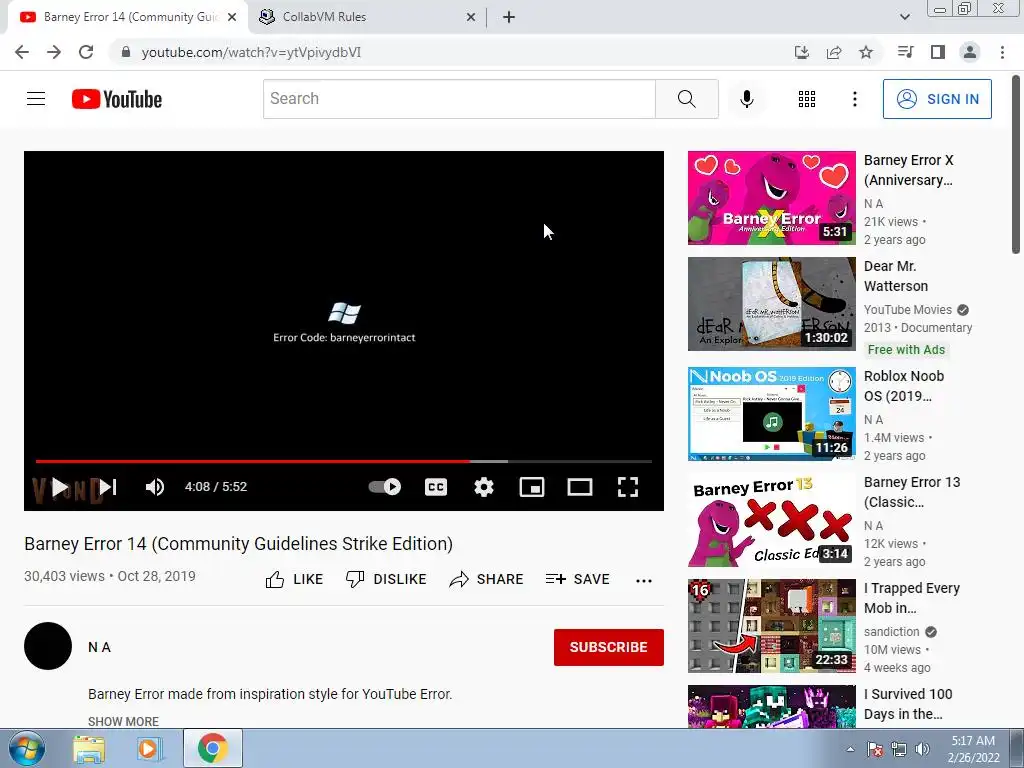Go back in browser history
The width and height of the screenshot is (1024, 768).
[x=22, y=52]
